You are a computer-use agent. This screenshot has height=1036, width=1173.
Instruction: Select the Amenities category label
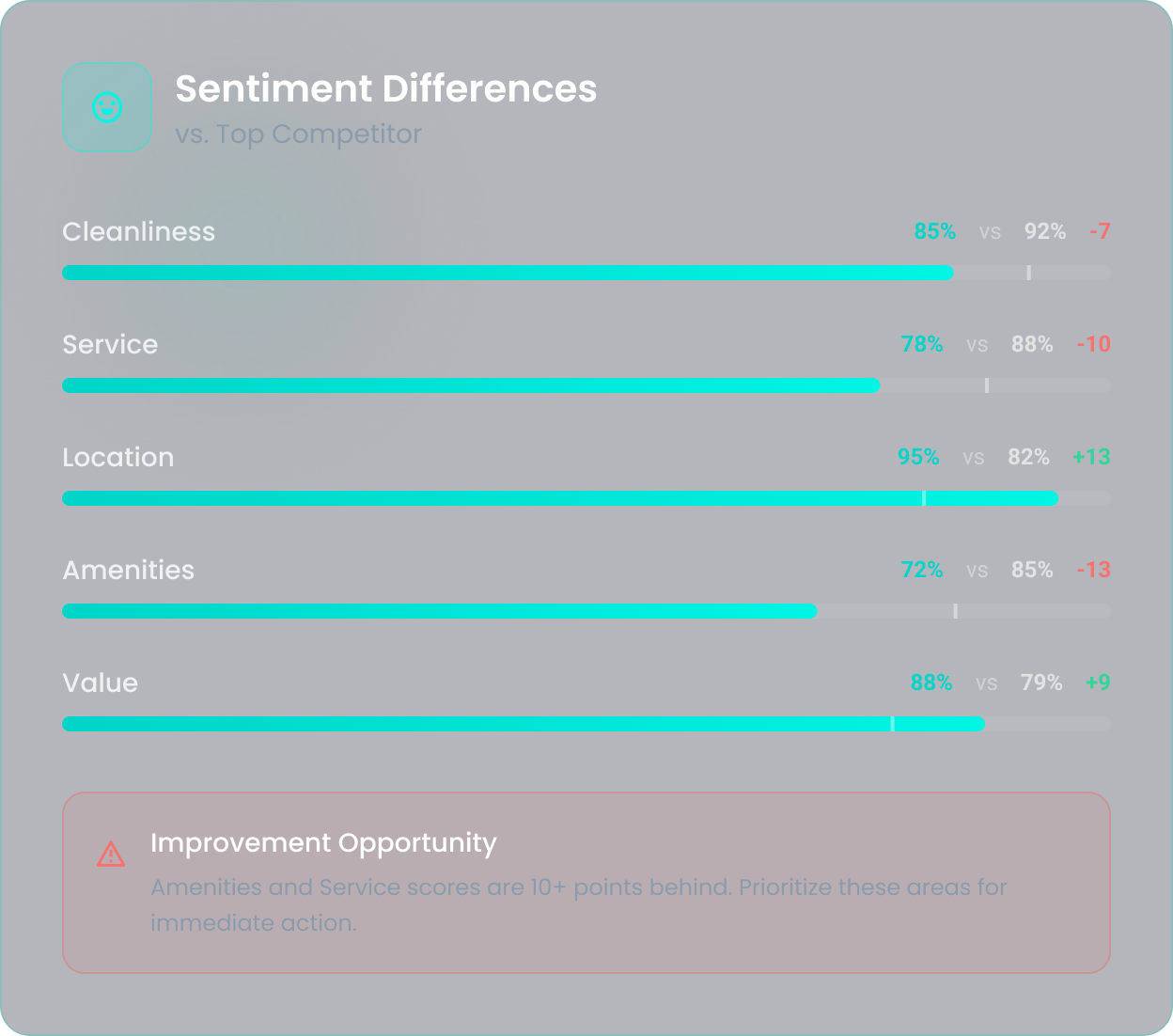coord(128,570)
